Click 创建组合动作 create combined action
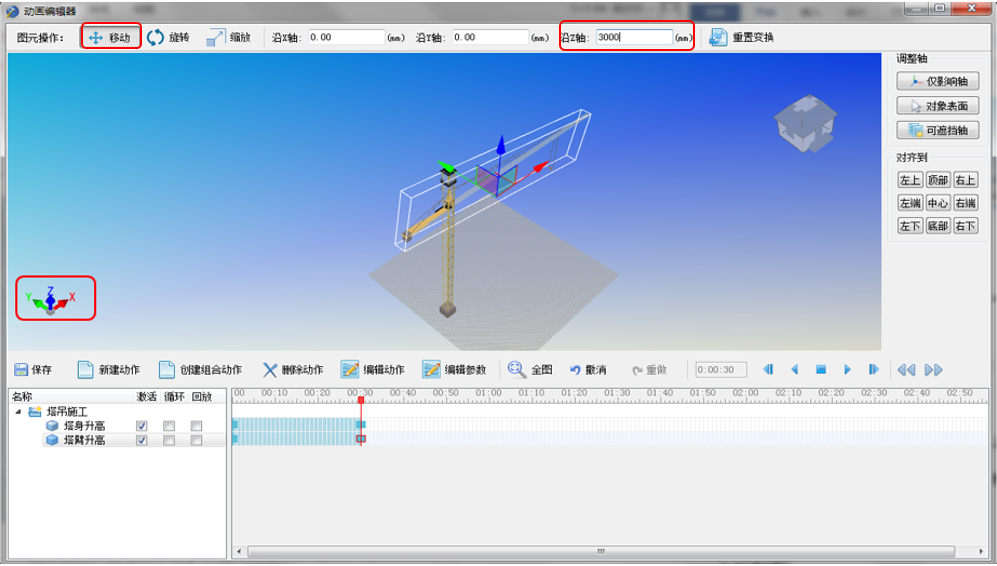 [x=200, y=370]
